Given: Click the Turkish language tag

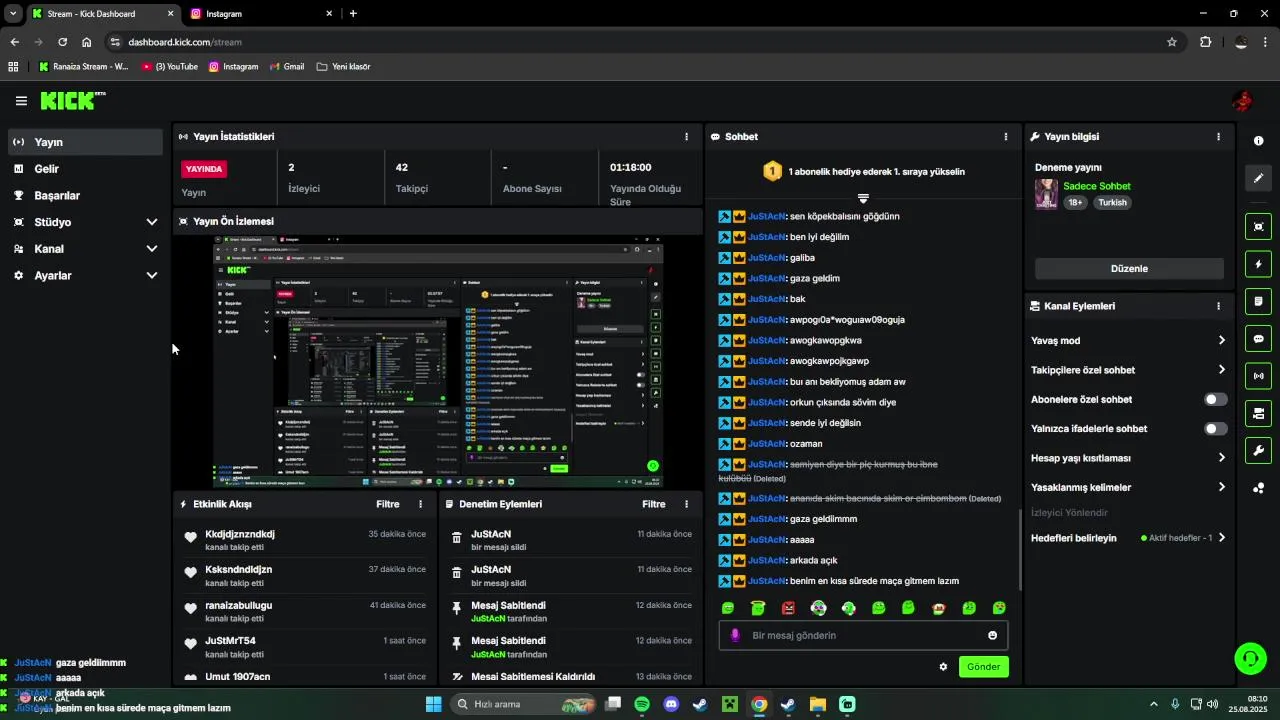Looking at the screenshot, I should [1112, 202].
